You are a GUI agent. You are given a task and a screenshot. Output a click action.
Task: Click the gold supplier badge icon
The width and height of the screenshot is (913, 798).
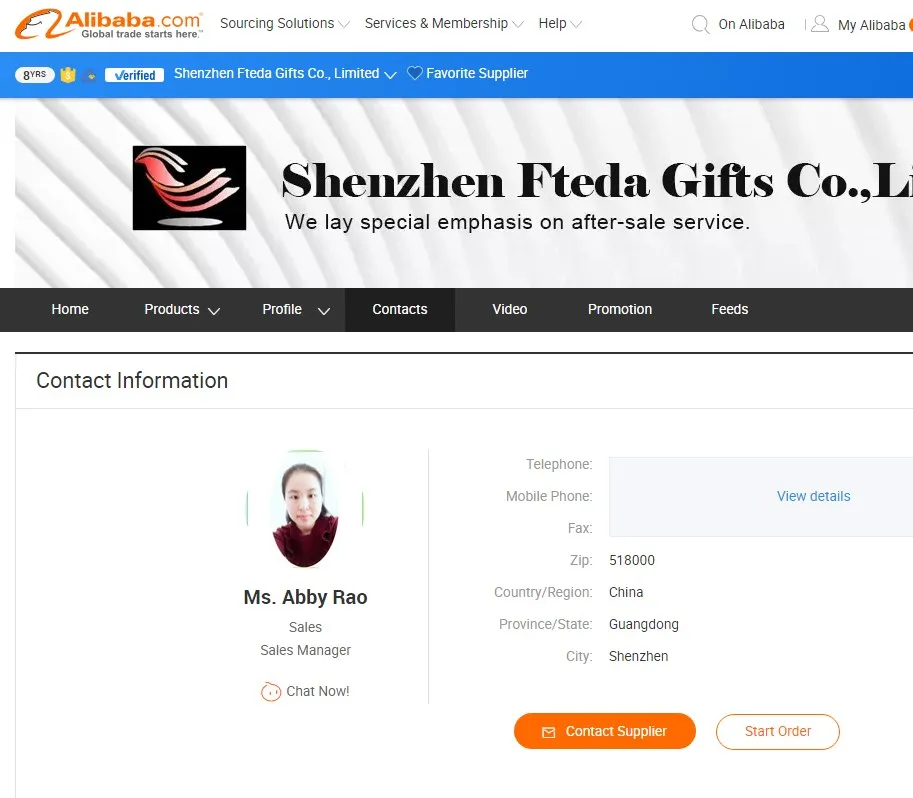(x=68, y=75)
